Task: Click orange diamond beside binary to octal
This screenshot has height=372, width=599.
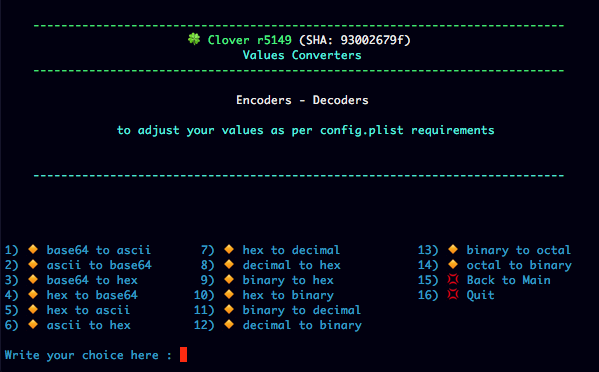Action: tap(453, 250)
